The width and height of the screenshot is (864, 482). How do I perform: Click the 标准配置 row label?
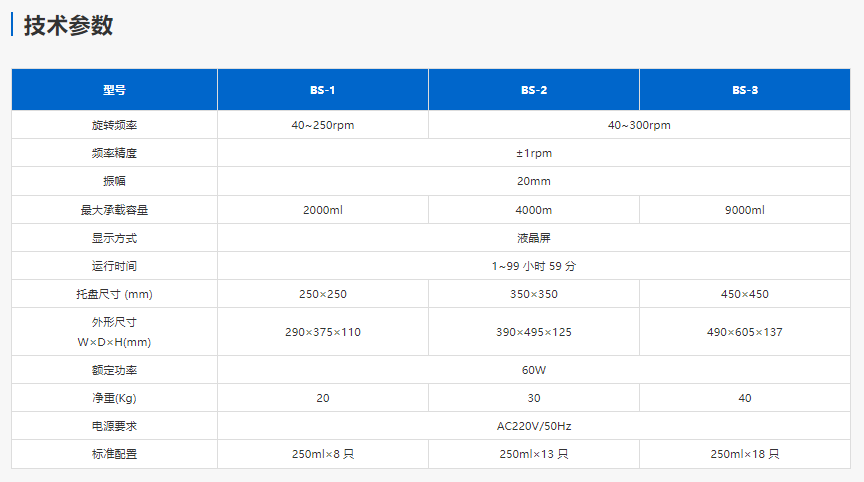pos(114,454)
